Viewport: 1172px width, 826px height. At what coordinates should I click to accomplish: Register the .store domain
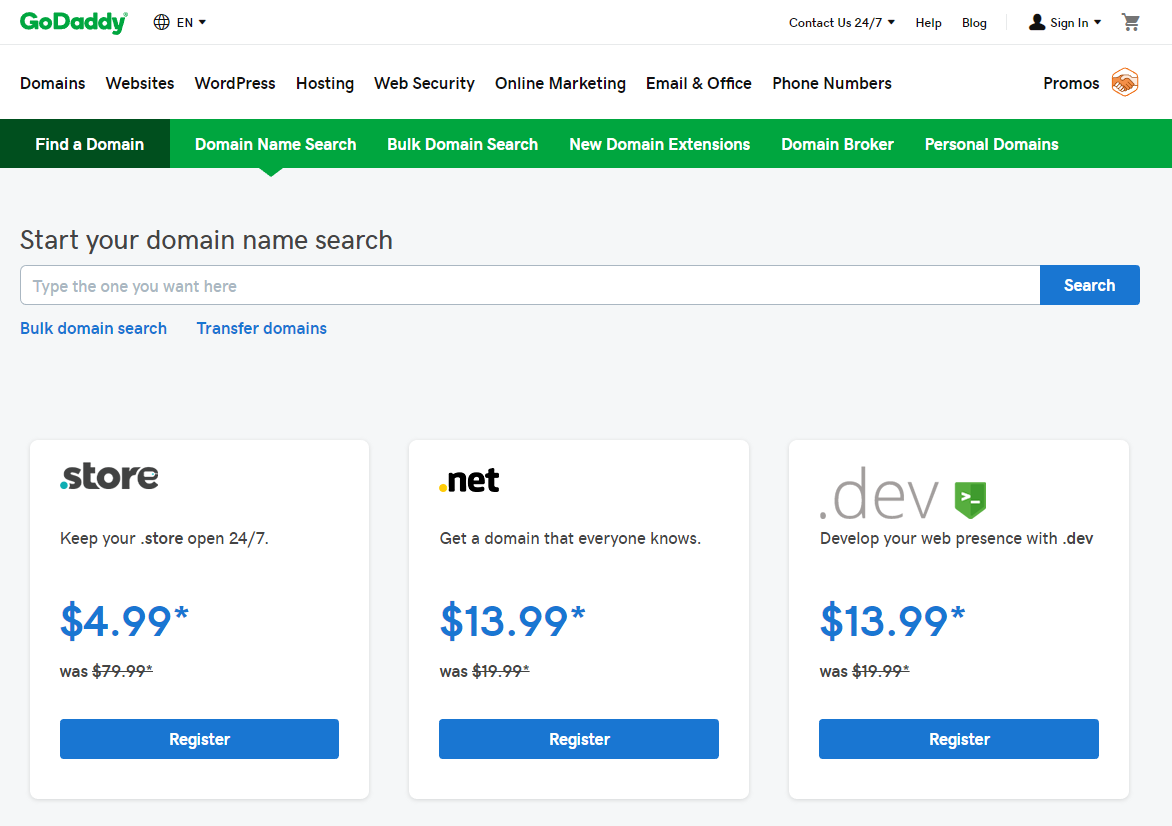pos(199,739)
